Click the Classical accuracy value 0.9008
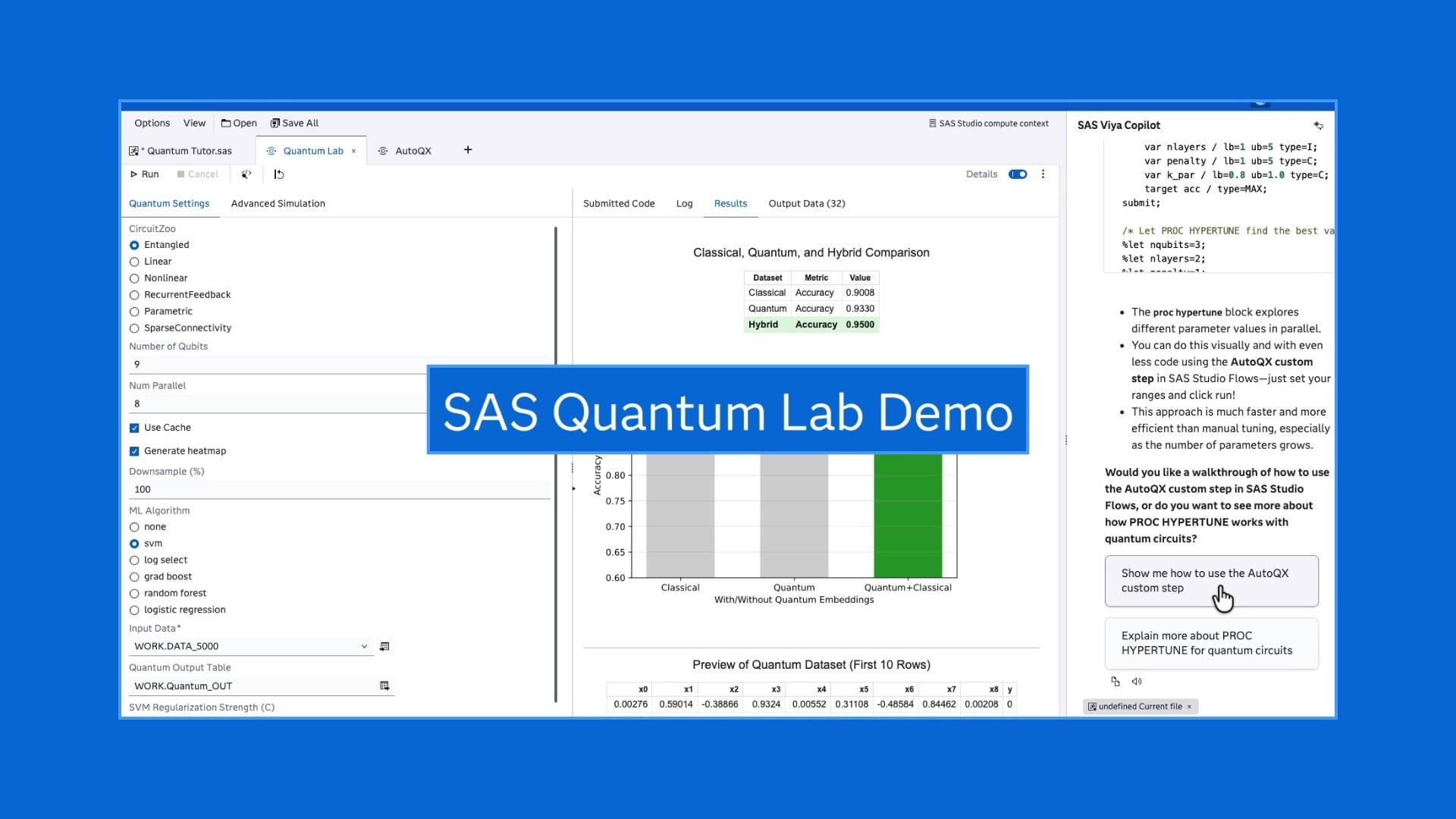This screenshot has width=1456, height=819. (x=860, y=293)
